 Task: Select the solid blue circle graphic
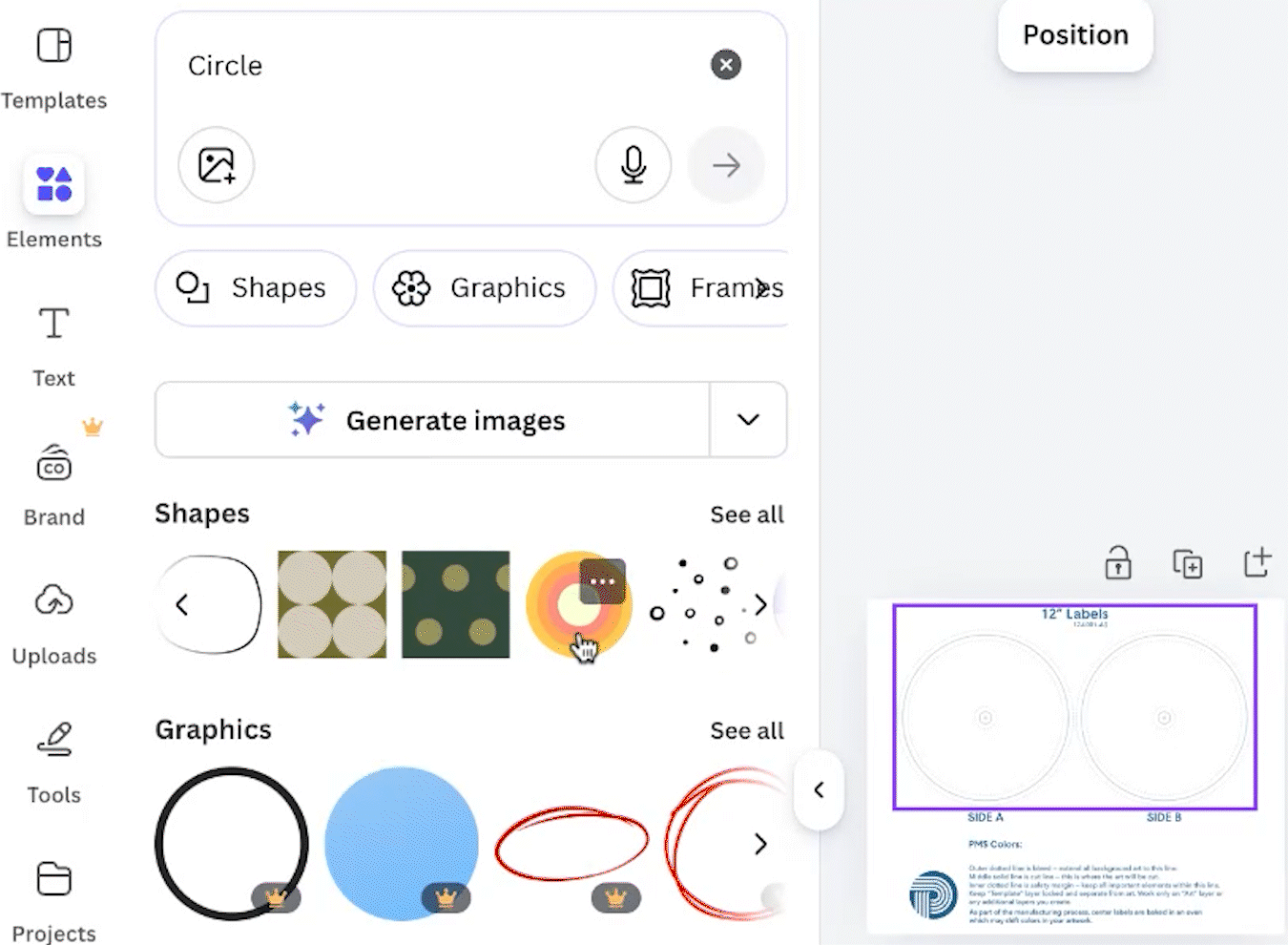pos(401,843)
